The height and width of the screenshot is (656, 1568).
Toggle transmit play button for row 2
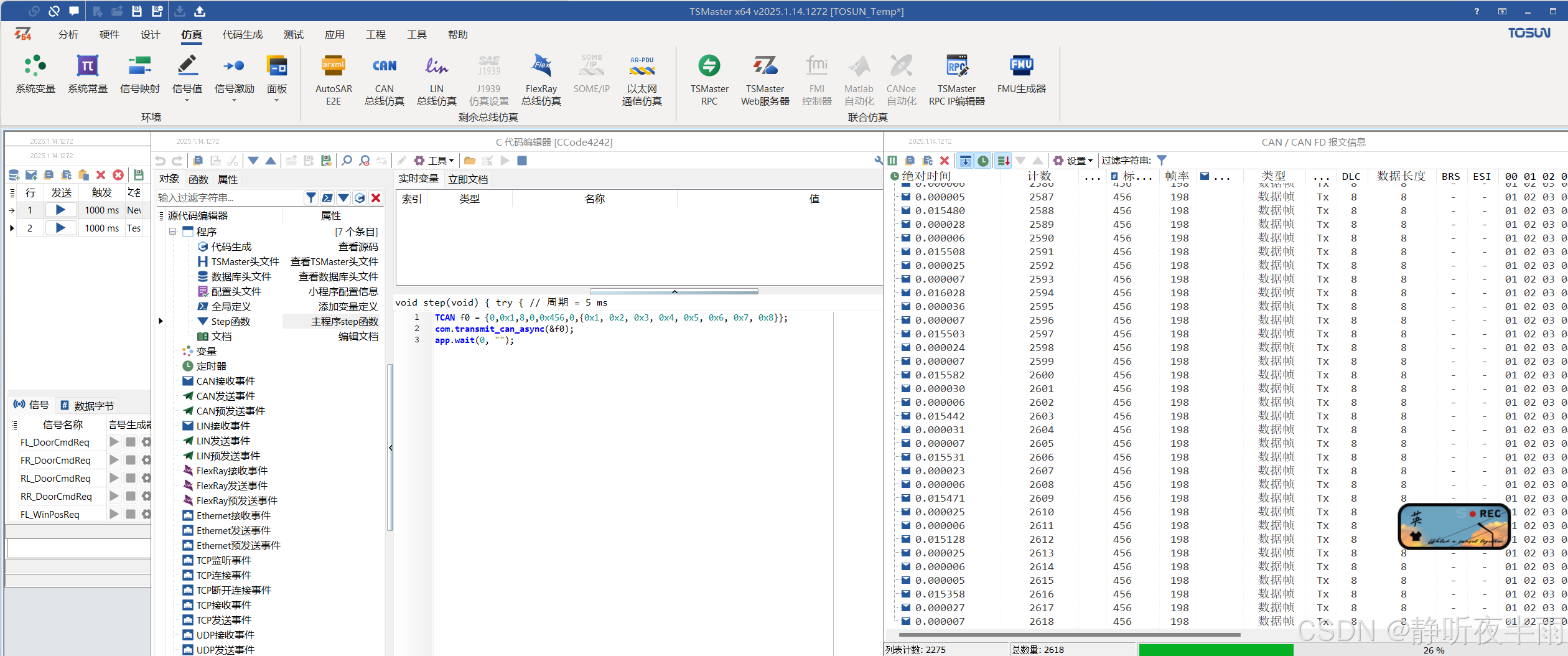coord(60,228)
